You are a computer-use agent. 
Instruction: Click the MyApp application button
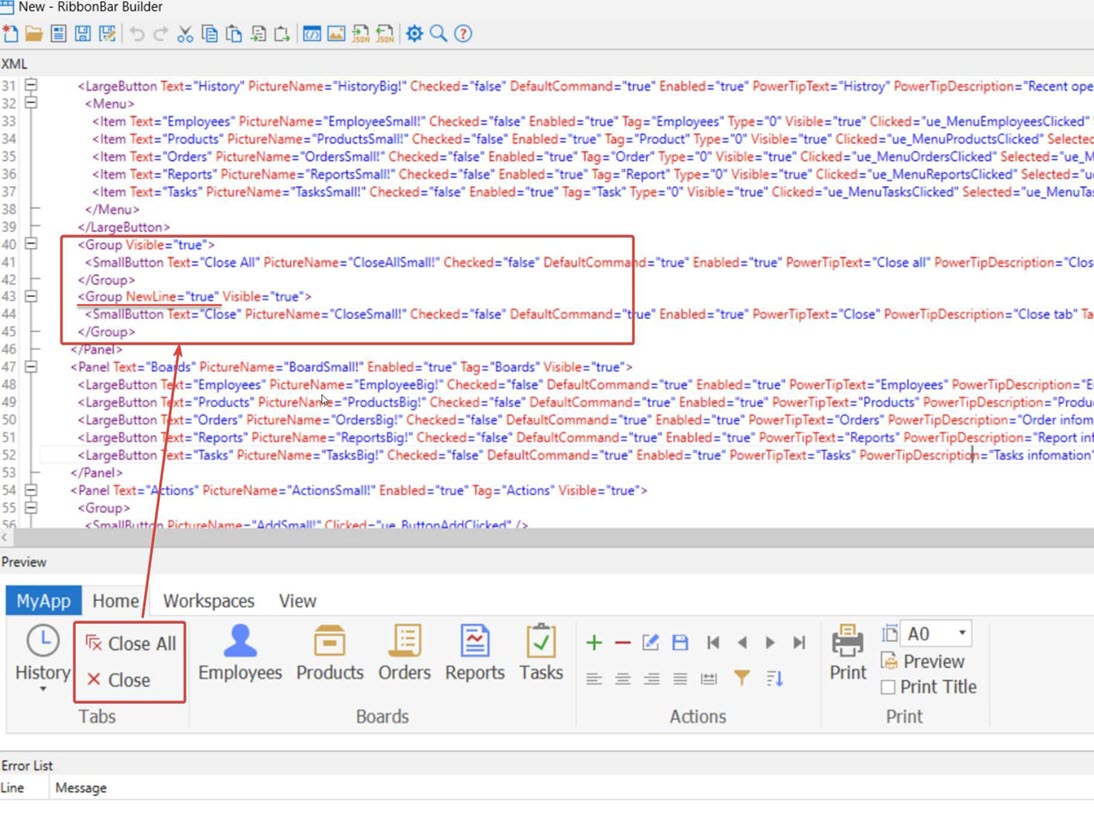click(x=43, y=601)
